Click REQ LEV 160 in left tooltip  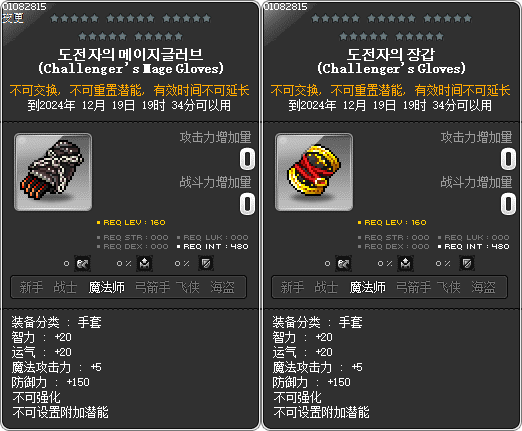131,222
